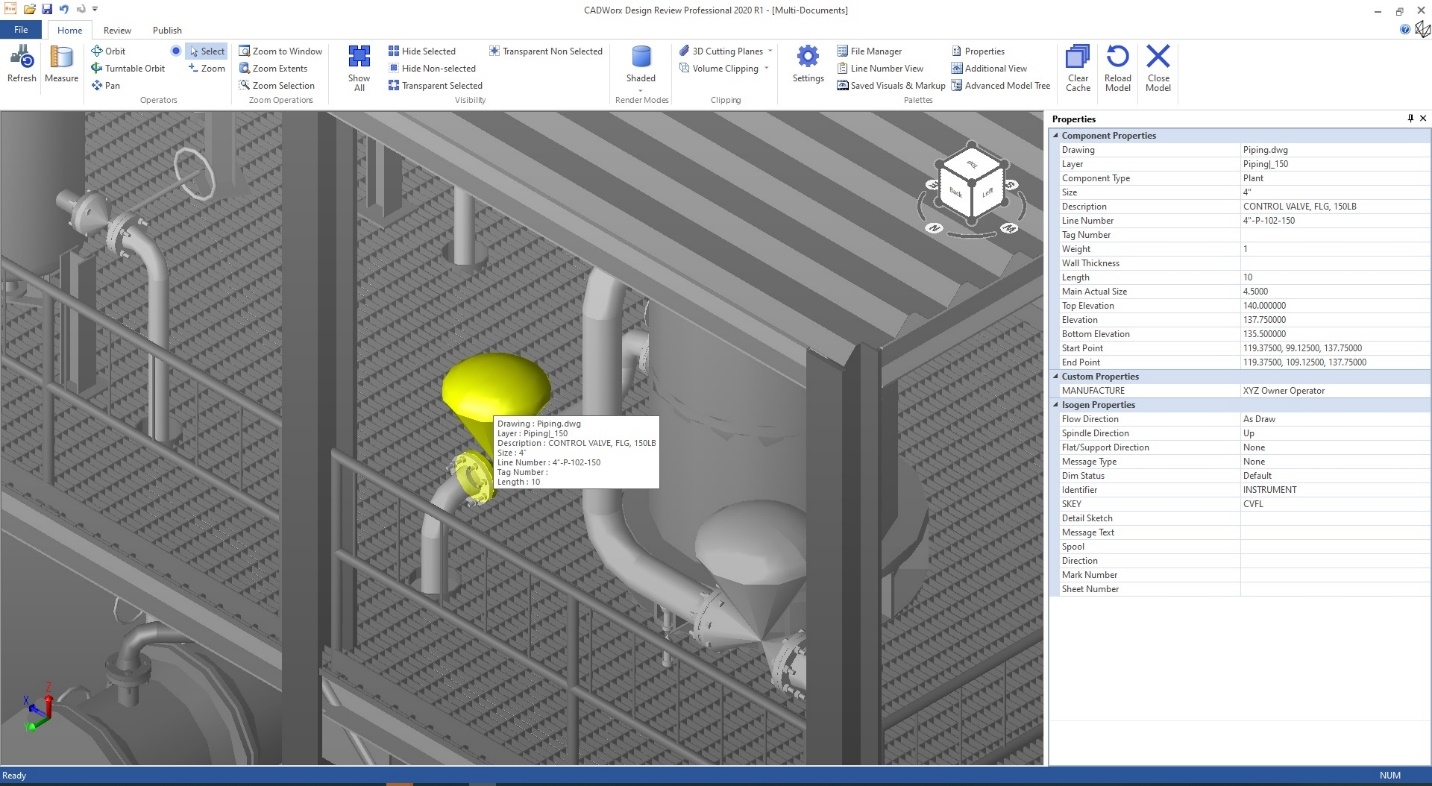Close the Properties panel
Screen dimensions: 1432x786
[x=1424, y=119]
